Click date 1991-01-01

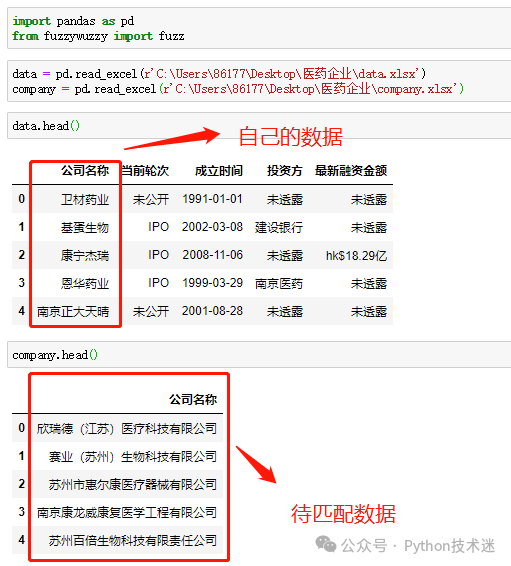pos(213,199)
